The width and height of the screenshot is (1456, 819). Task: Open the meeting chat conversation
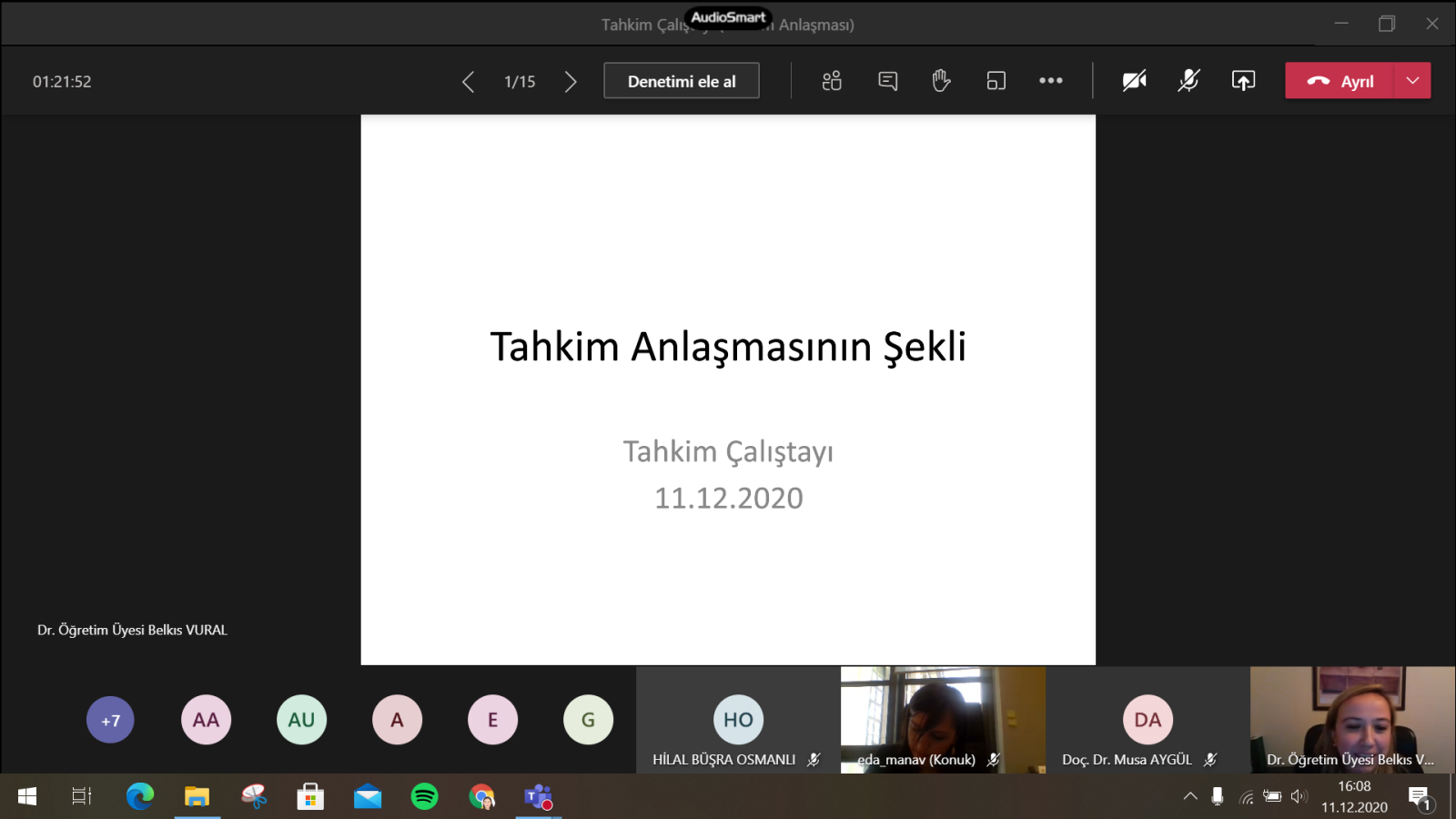pyautogui.click(x=887, y=81)
